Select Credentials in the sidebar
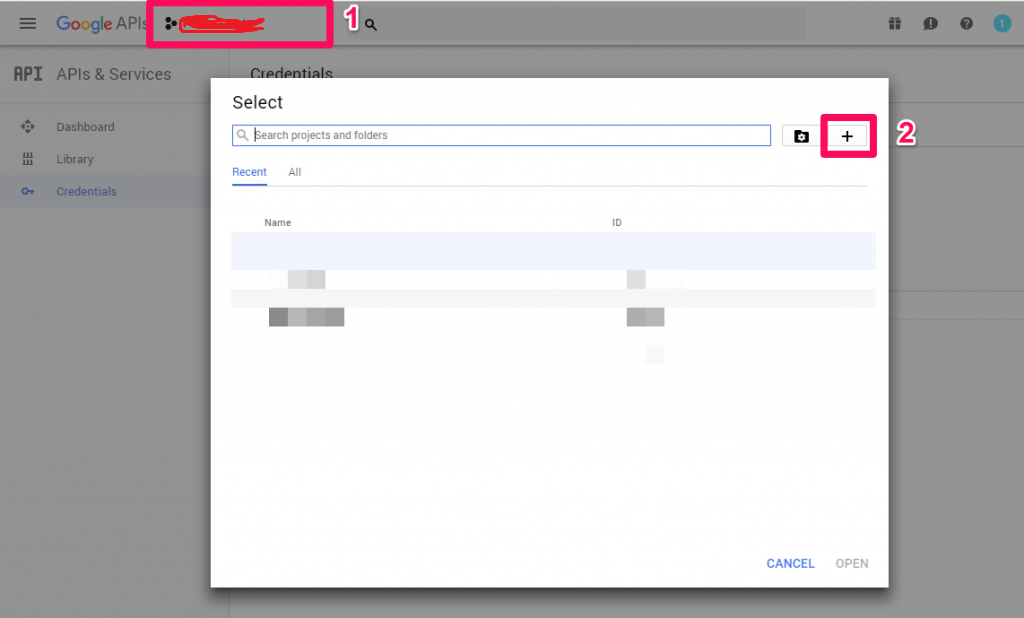 pos(86,191)
